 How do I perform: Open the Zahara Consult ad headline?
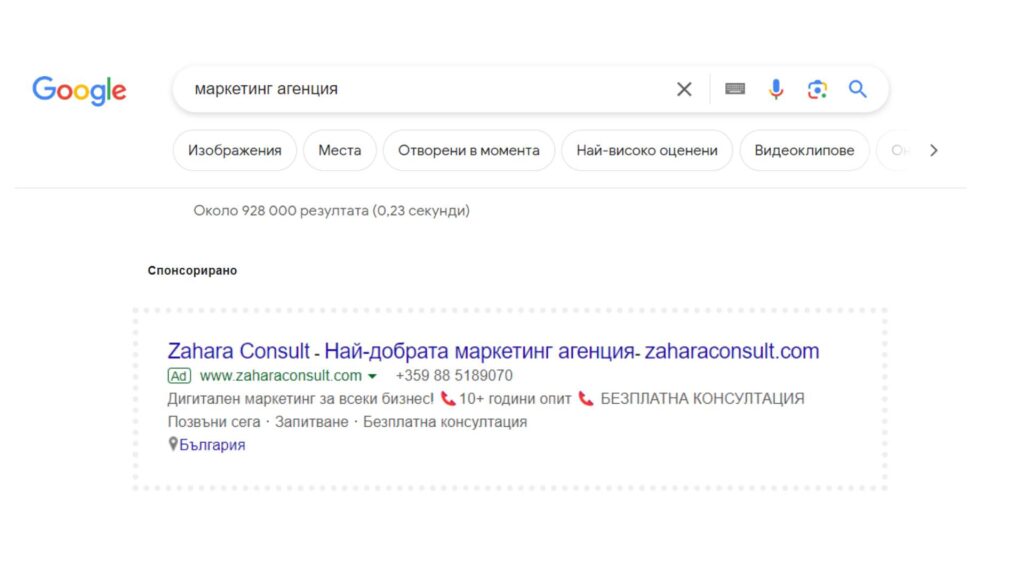493,351
